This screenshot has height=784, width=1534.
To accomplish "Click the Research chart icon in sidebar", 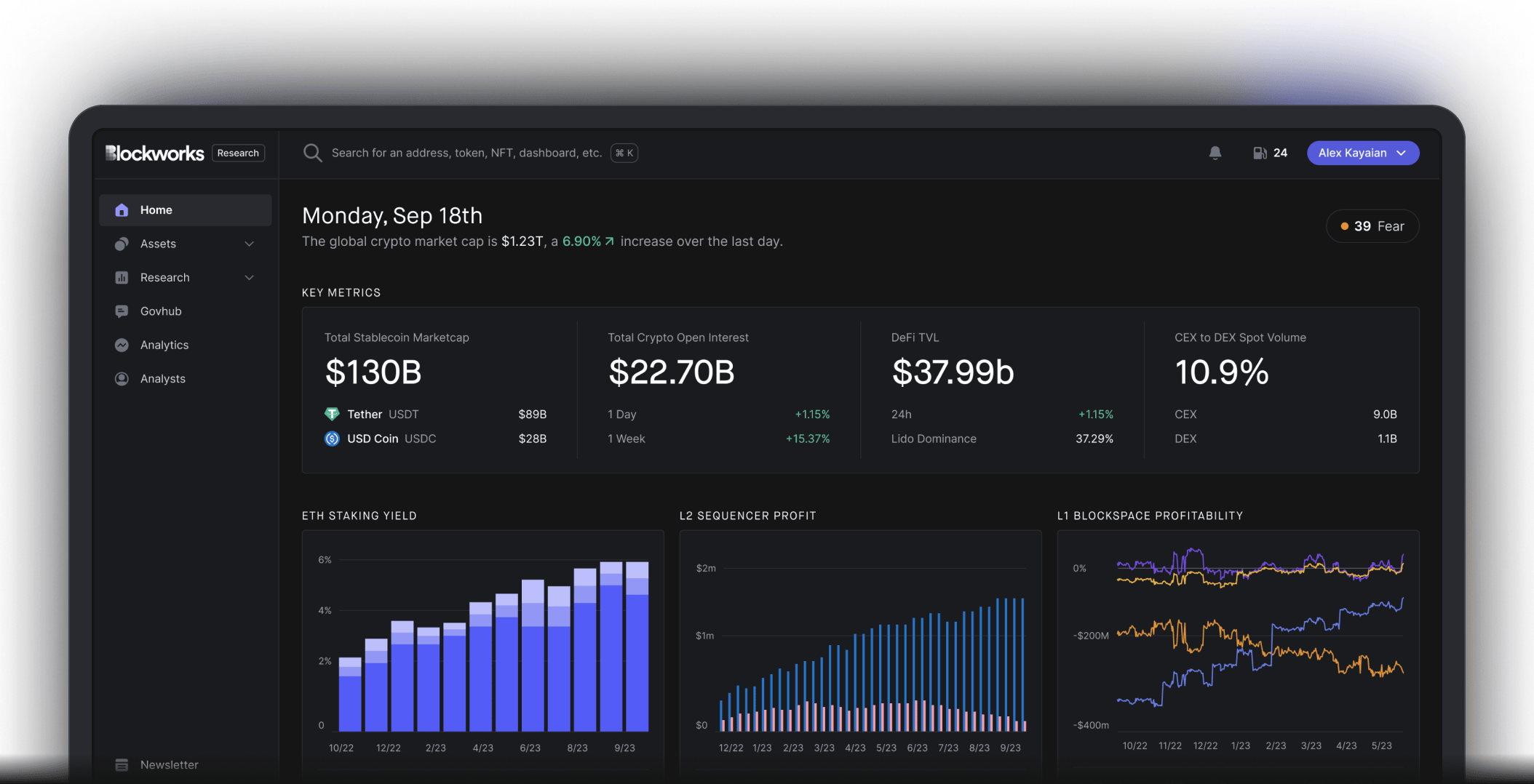I will click(x=122, y=277).
